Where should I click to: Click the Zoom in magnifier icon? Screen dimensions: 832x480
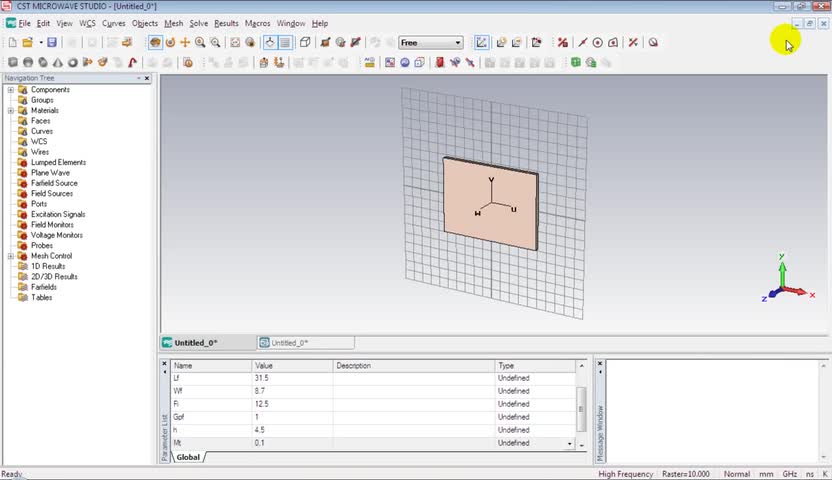coord(200,43)
